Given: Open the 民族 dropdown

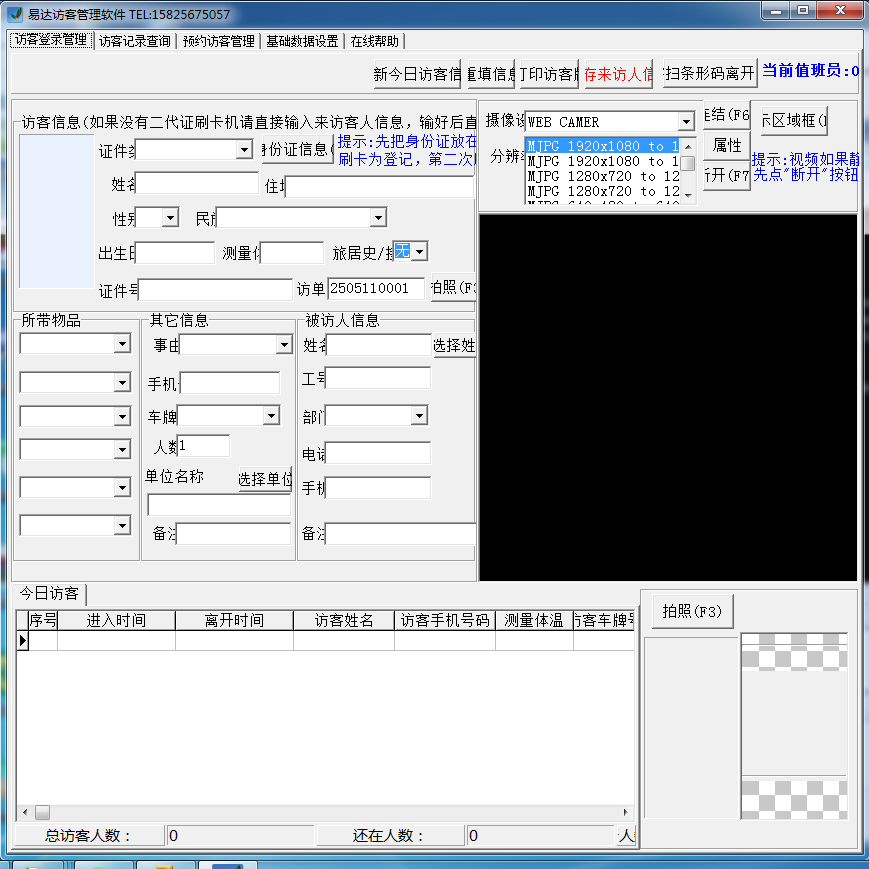Looking at the screenshot, I should [x=378, y=217].
